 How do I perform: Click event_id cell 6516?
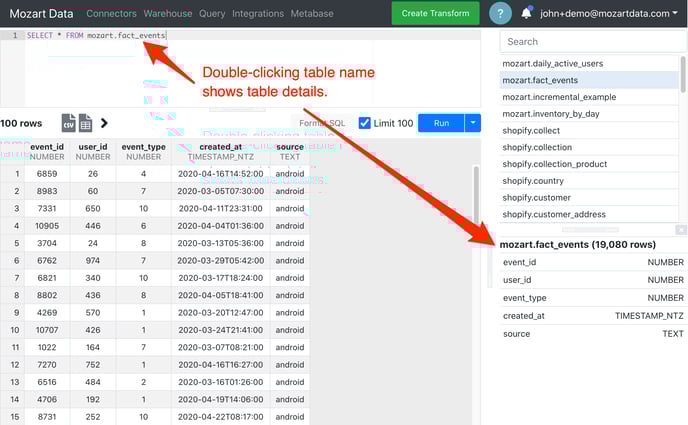pos(47,382)
